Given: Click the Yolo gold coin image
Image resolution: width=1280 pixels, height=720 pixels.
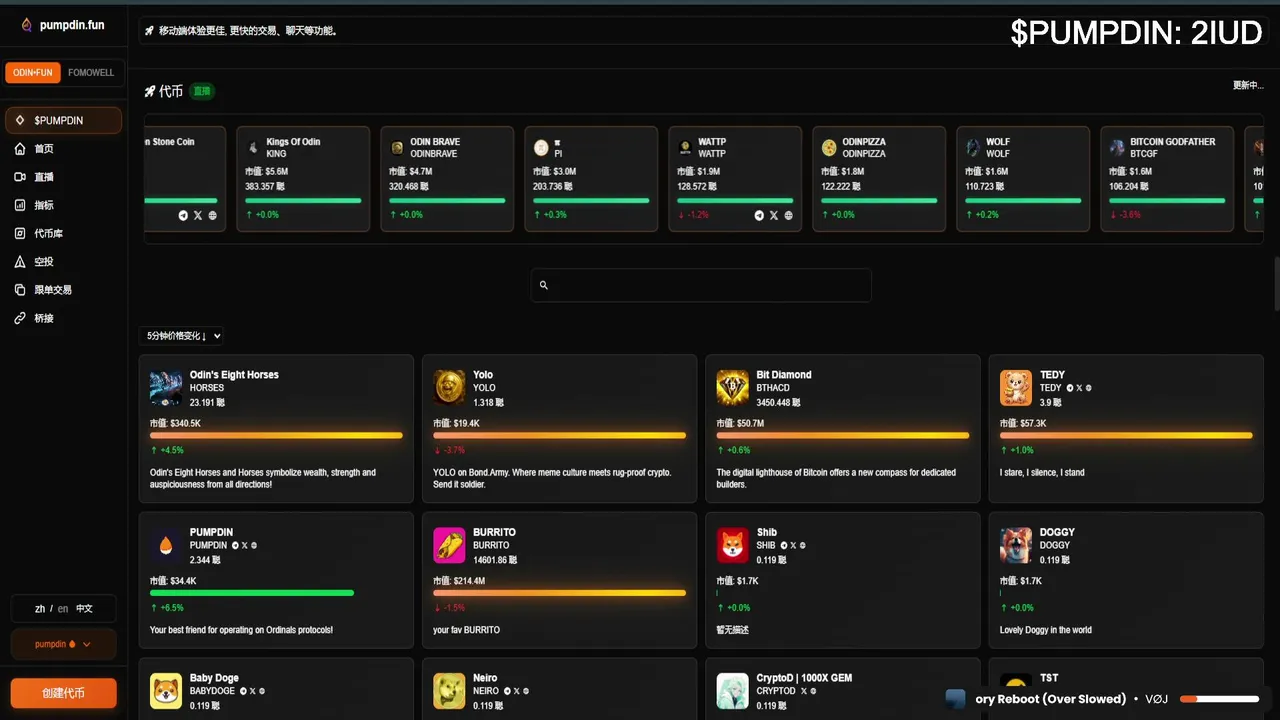Looking at the screenshot, I should coord(449,388).
